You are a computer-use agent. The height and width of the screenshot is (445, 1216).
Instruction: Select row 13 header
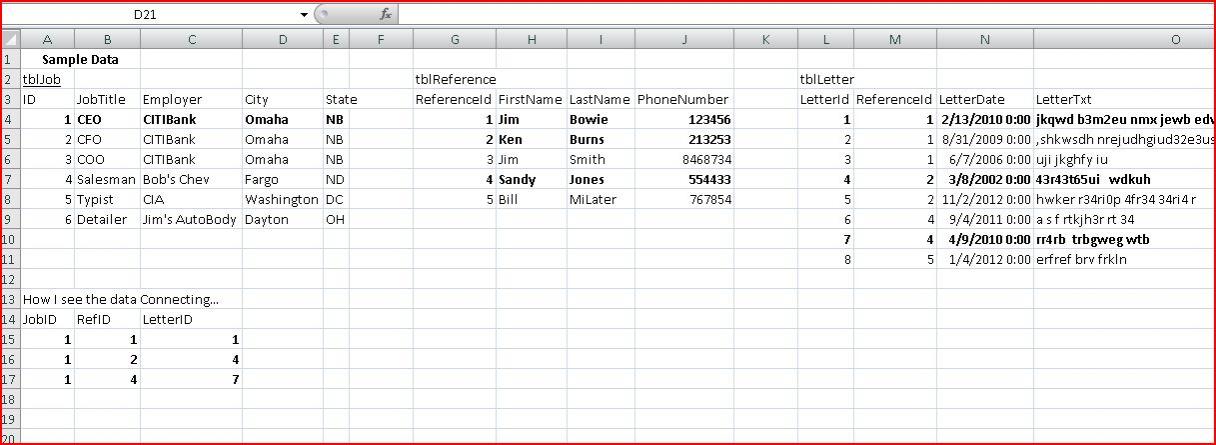pos(10,300)
